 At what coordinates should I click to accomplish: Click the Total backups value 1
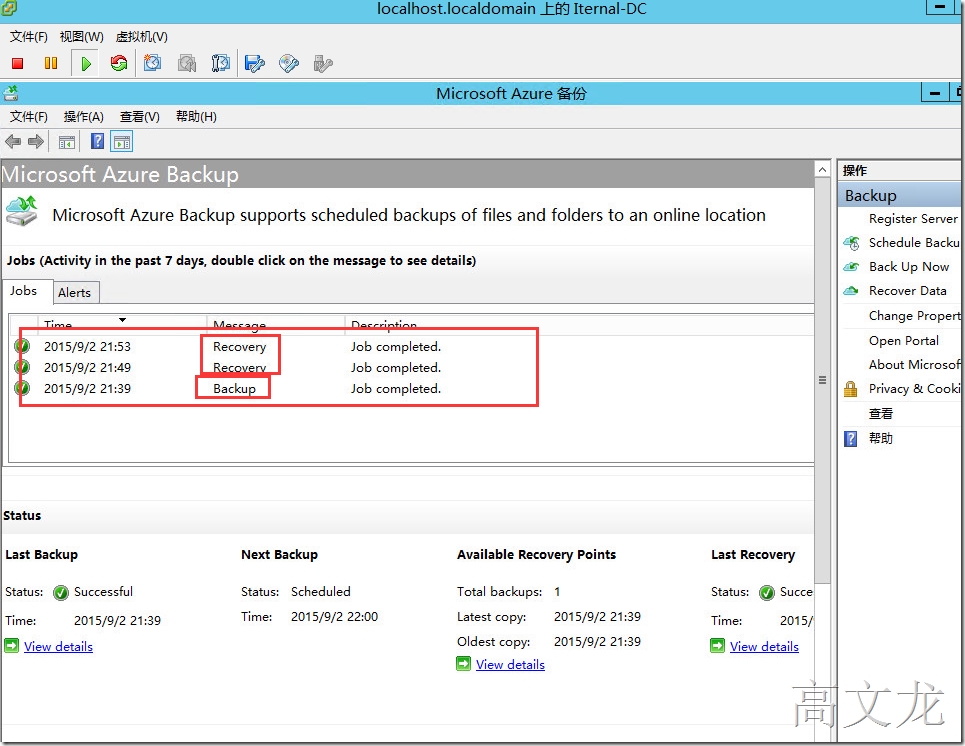pos(557,592)
